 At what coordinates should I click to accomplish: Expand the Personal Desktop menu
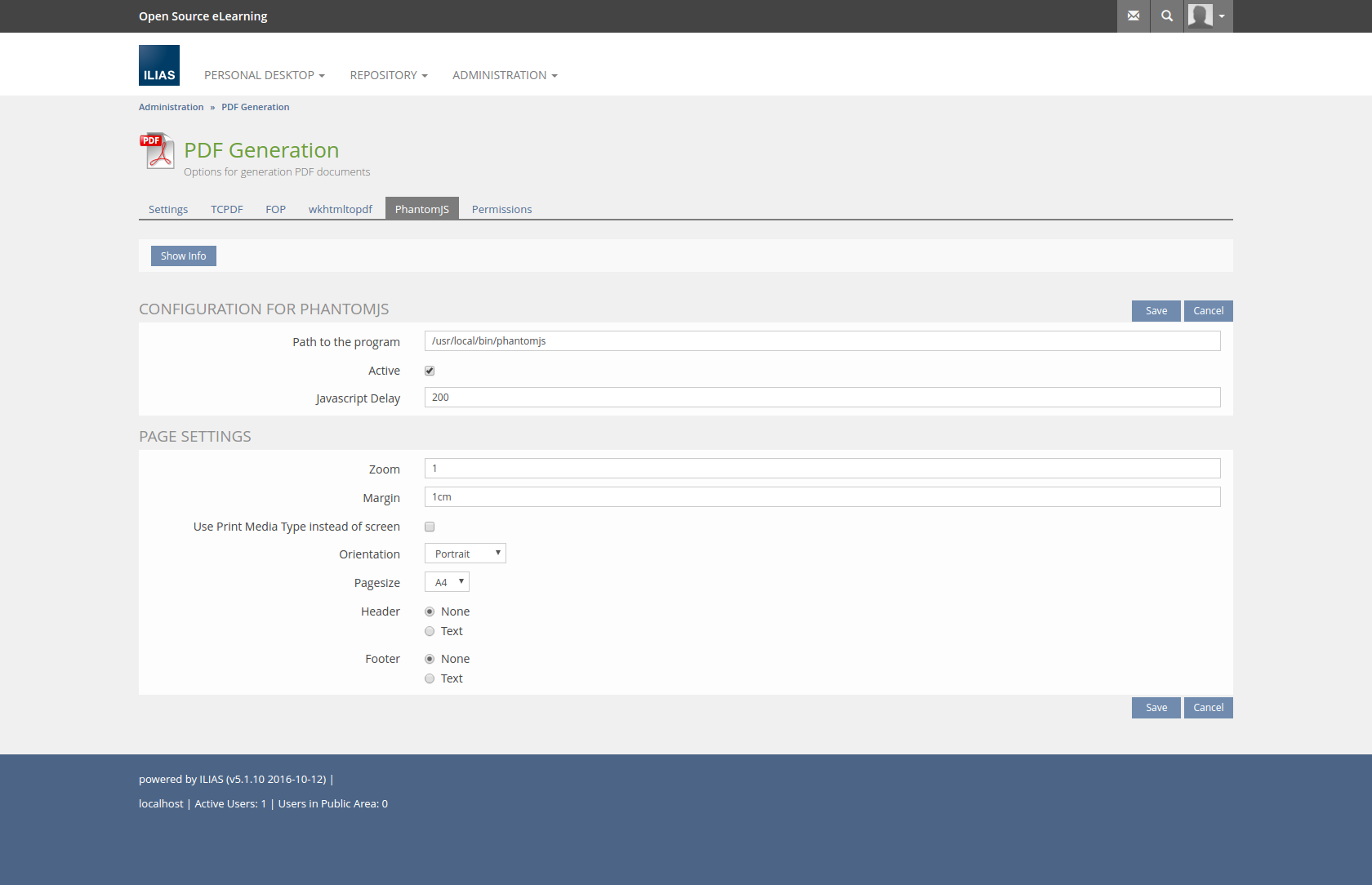point(264,75)
